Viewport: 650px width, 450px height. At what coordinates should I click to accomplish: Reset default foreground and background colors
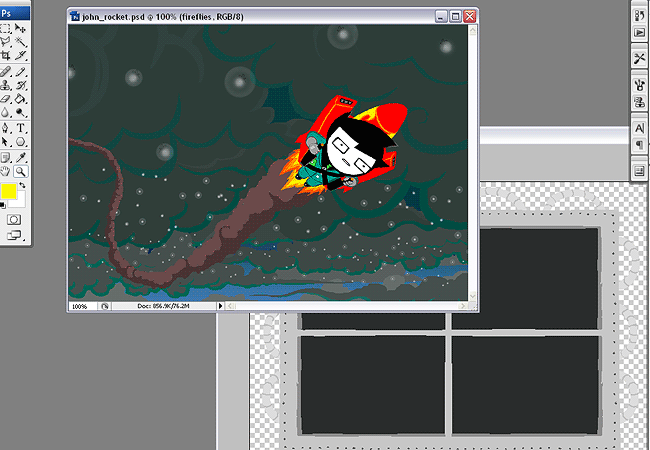(x=4, y=205)
